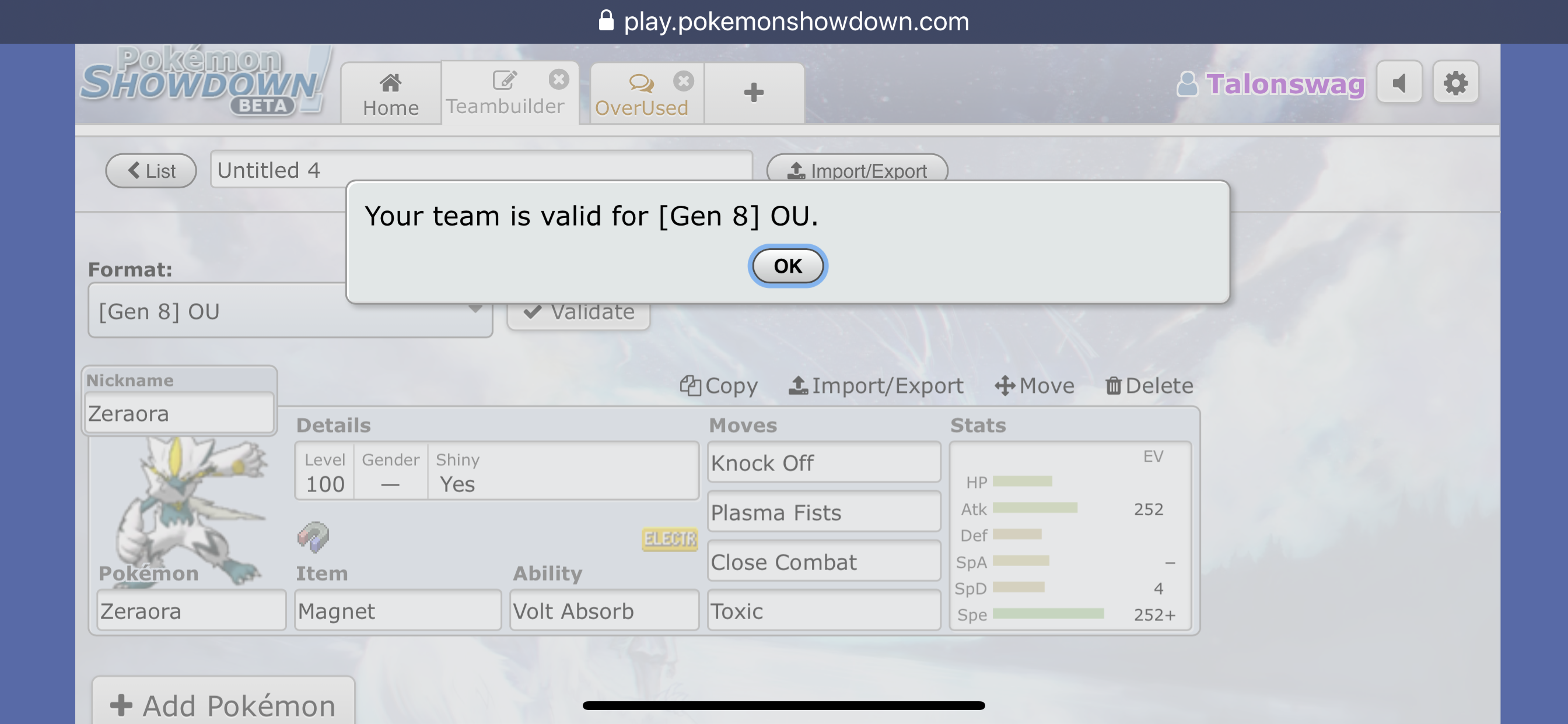Edit the Pokémon name field Zeraora

tap(191, 610)
